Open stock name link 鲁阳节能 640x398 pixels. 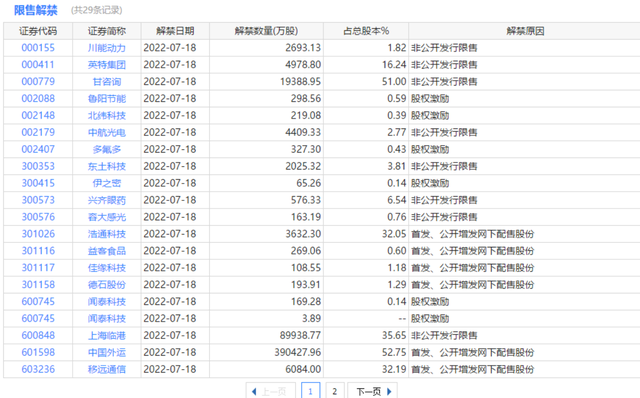coord(107,98)
